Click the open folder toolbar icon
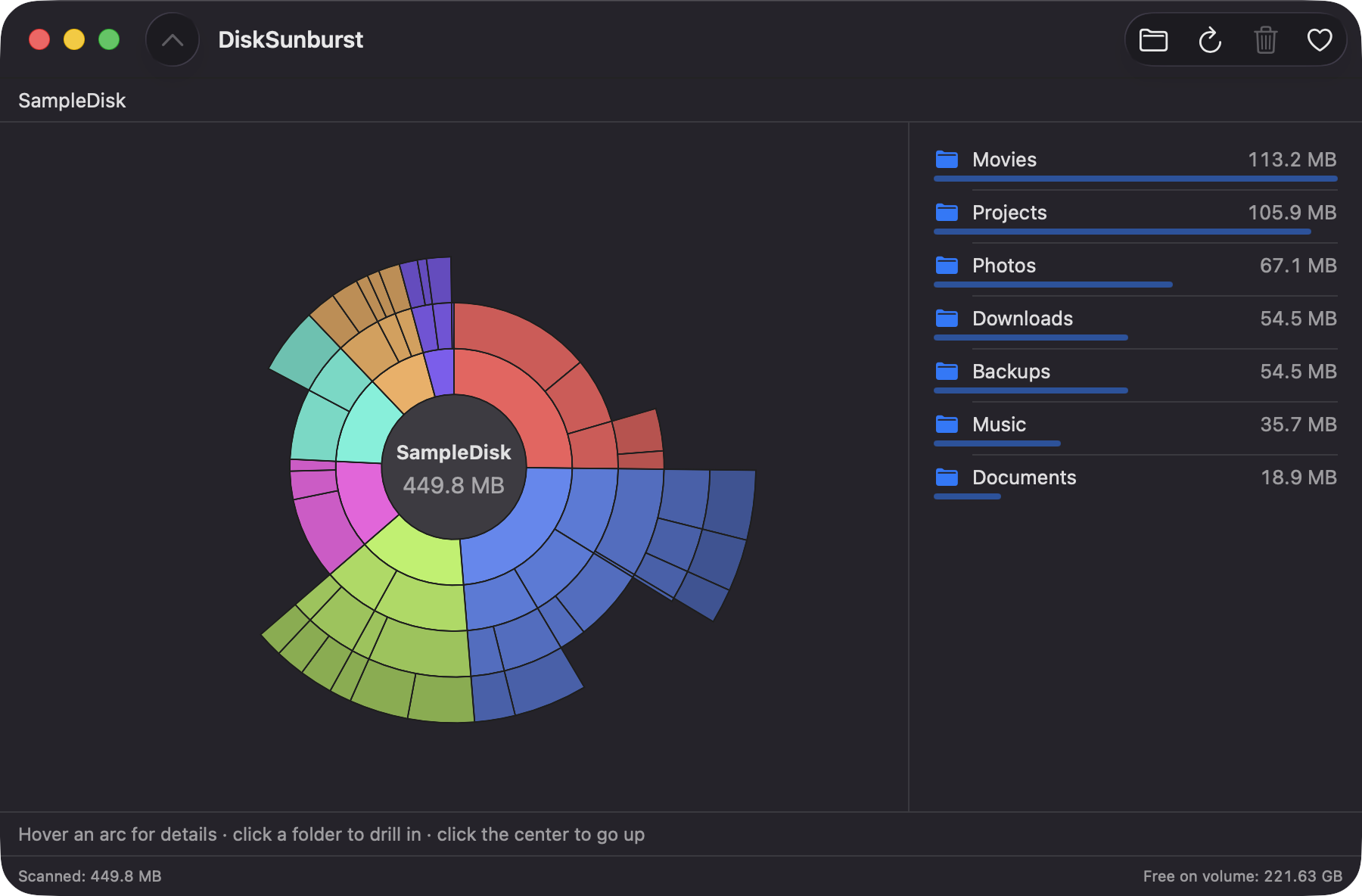 tap(1153, 40)
